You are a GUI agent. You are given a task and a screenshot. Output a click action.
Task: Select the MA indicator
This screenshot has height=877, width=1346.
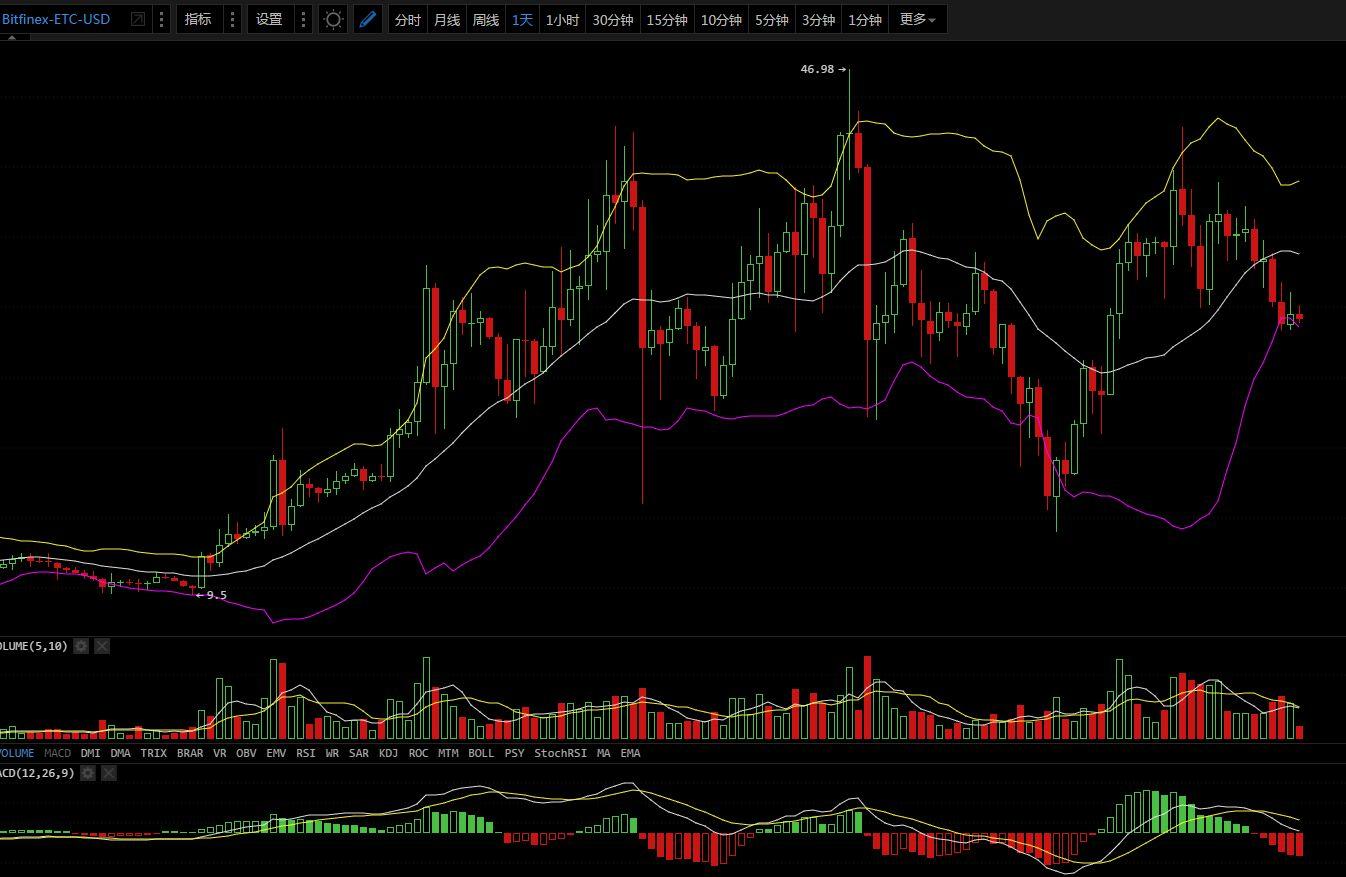pos(604,753)
